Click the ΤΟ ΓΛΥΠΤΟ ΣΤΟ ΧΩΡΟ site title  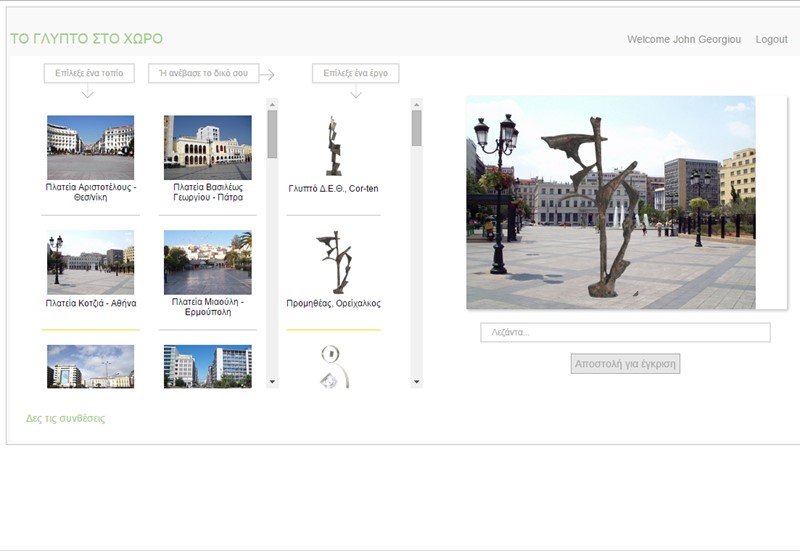tap(86, 39)
